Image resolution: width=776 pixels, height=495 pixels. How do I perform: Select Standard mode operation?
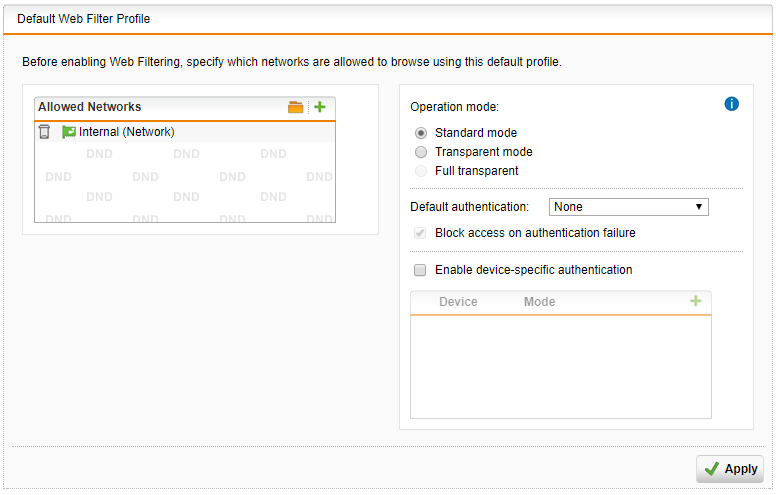coord(421,133)
